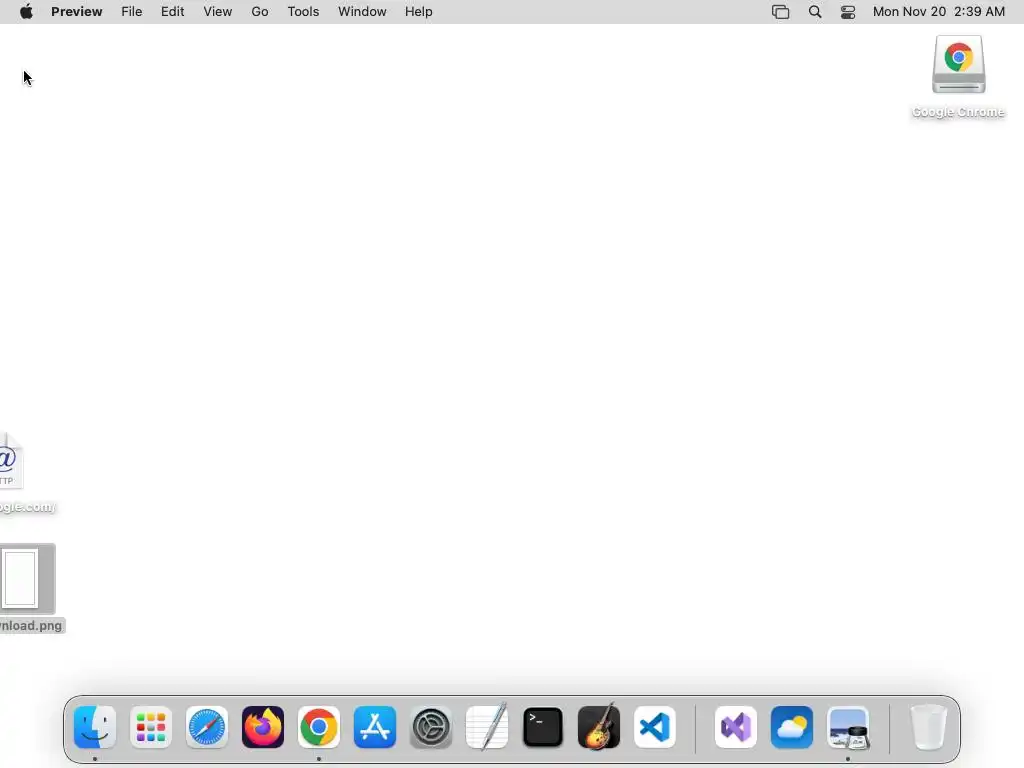
Task: Open the Apple menu
Action: 26,12
